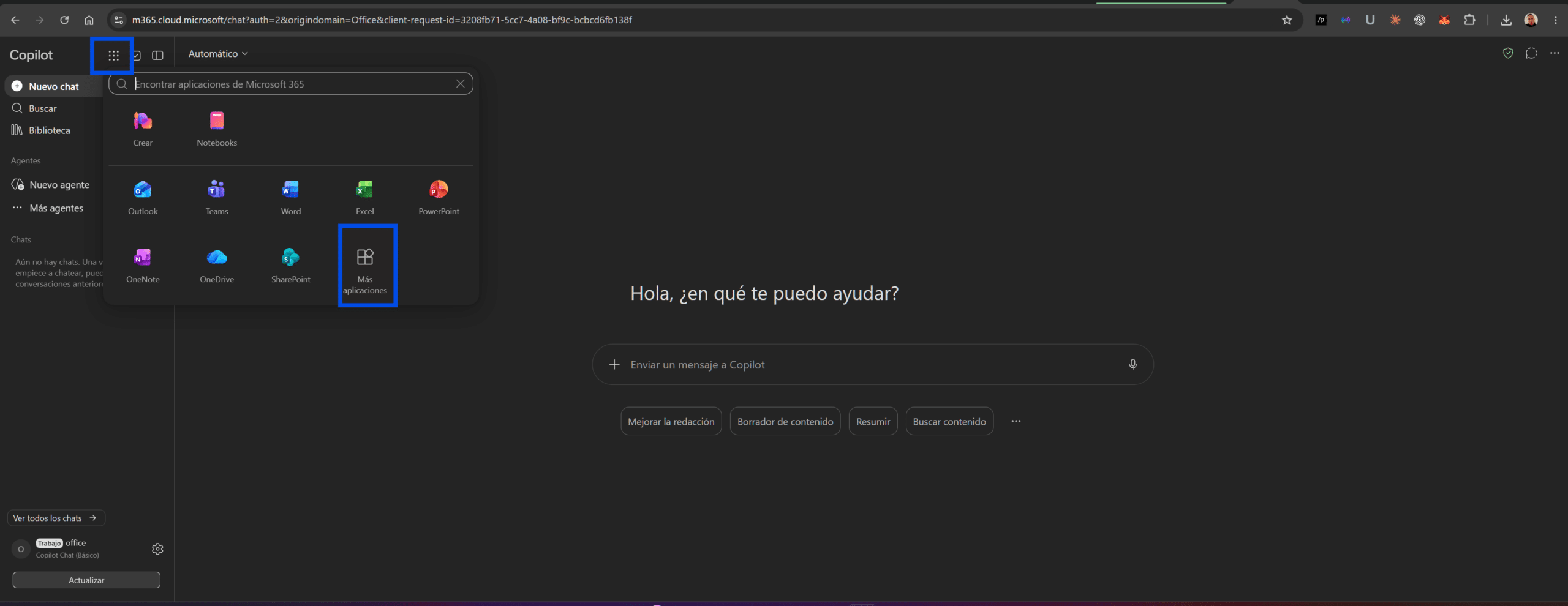1568x606 pixels.
Task: Open the top-right more options ellipsis
Action: [x=1555, y=53]
